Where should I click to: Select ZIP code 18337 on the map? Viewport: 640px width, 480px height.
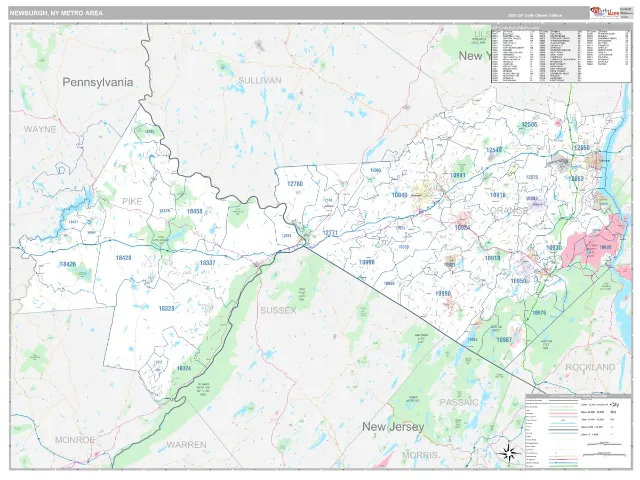click(207, 262)
